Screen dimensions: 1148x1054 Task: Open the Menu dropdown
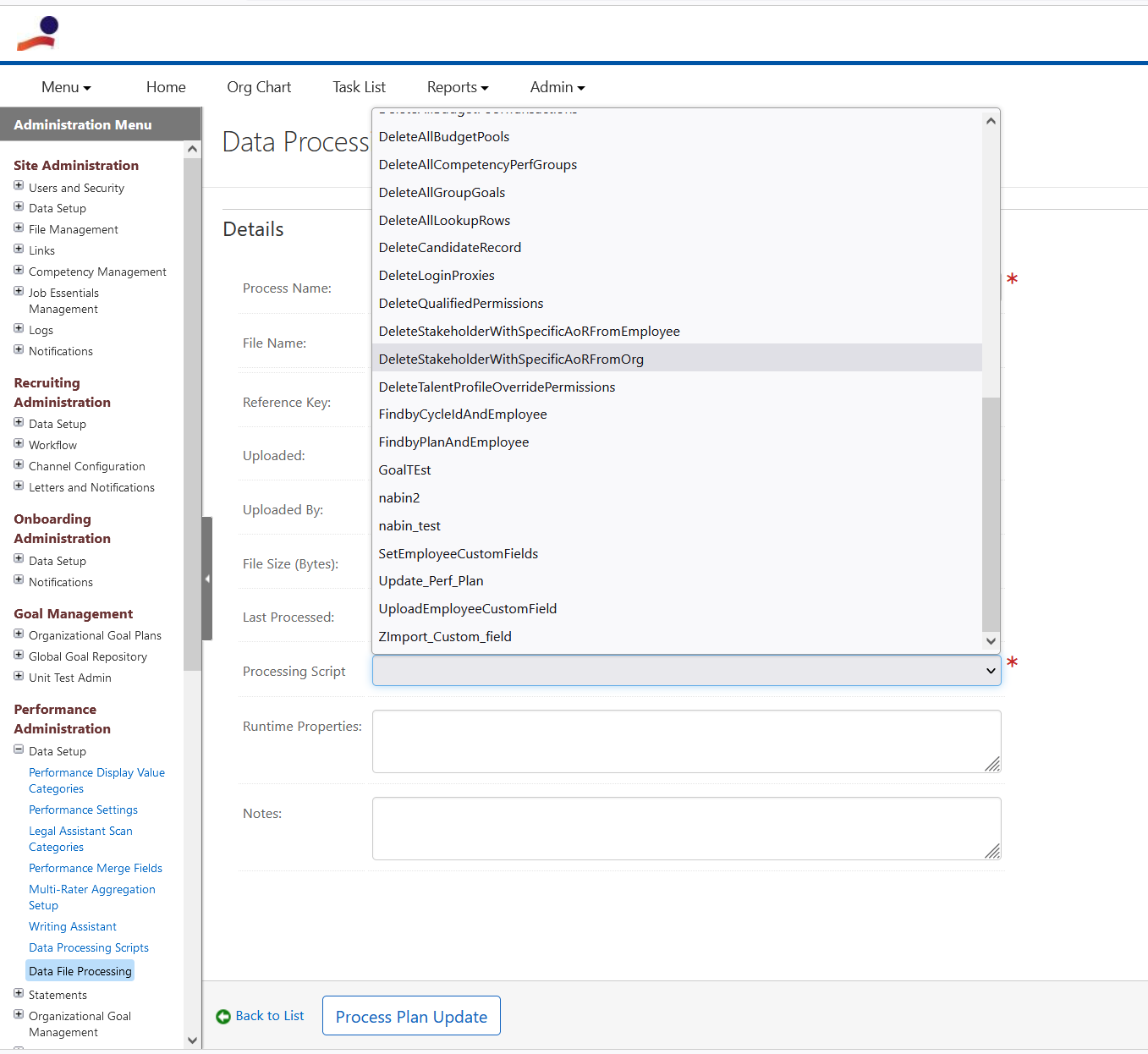[66, 87]
